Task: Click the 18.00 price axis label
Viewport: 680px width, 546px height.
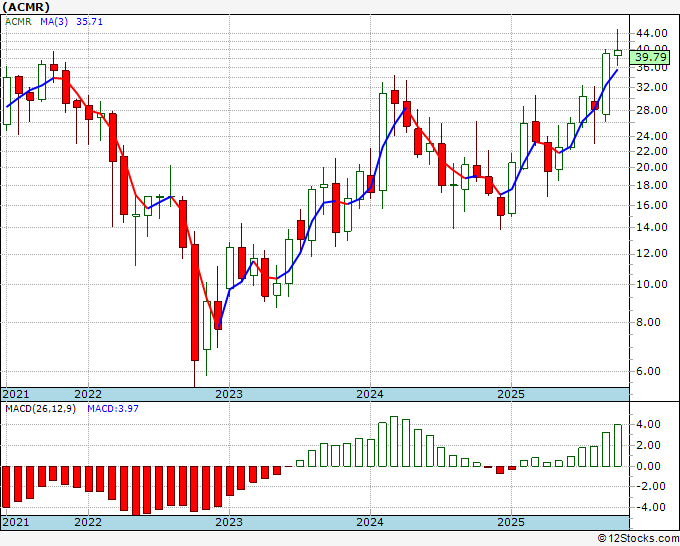Action: coord(651,185)
